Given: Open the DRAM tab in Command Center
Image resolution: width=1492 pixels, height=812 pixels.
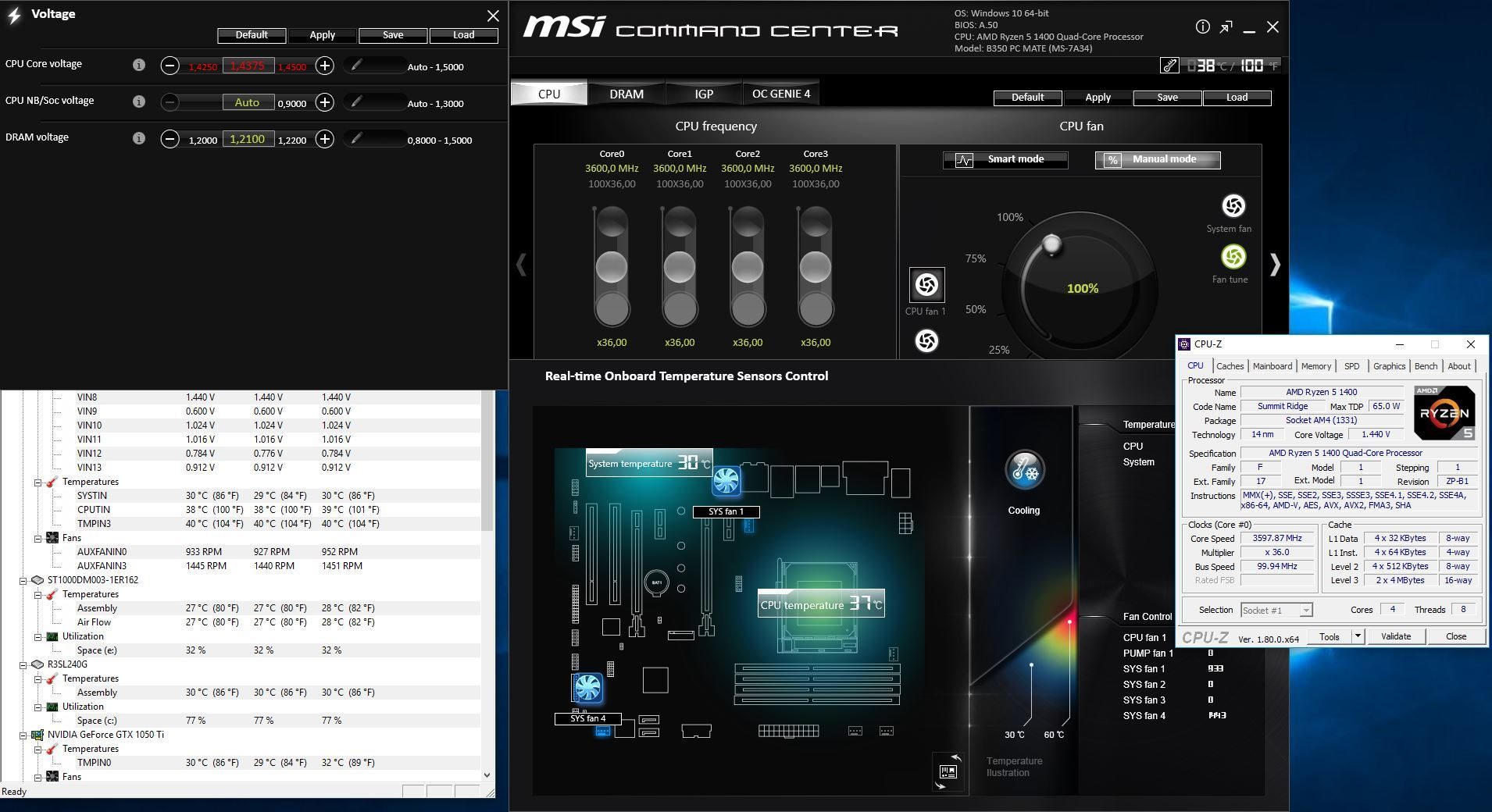Looking at the screenshot, I should [x=626, y=94].
